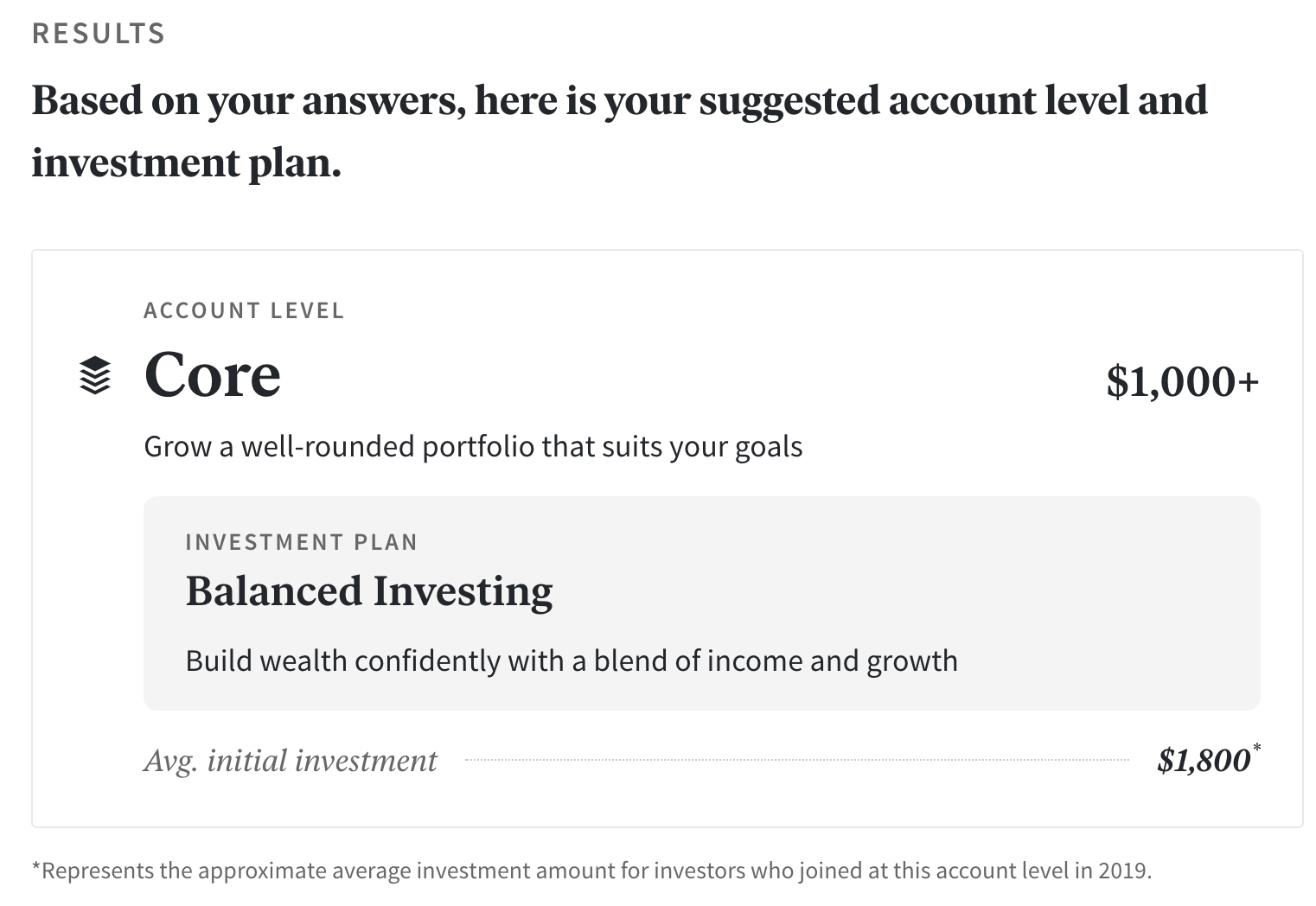Click 'Grow a well-rounded portfolio' description
1316x906 pixels.
coord(473,447)
